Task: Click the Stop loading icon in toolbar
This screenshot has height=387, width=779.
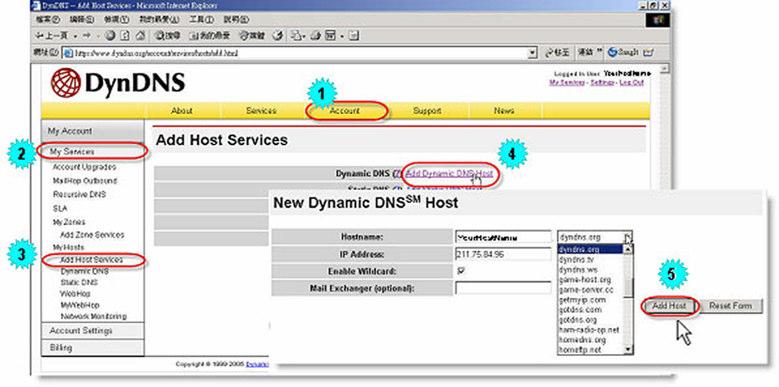Action: (110, 36)
